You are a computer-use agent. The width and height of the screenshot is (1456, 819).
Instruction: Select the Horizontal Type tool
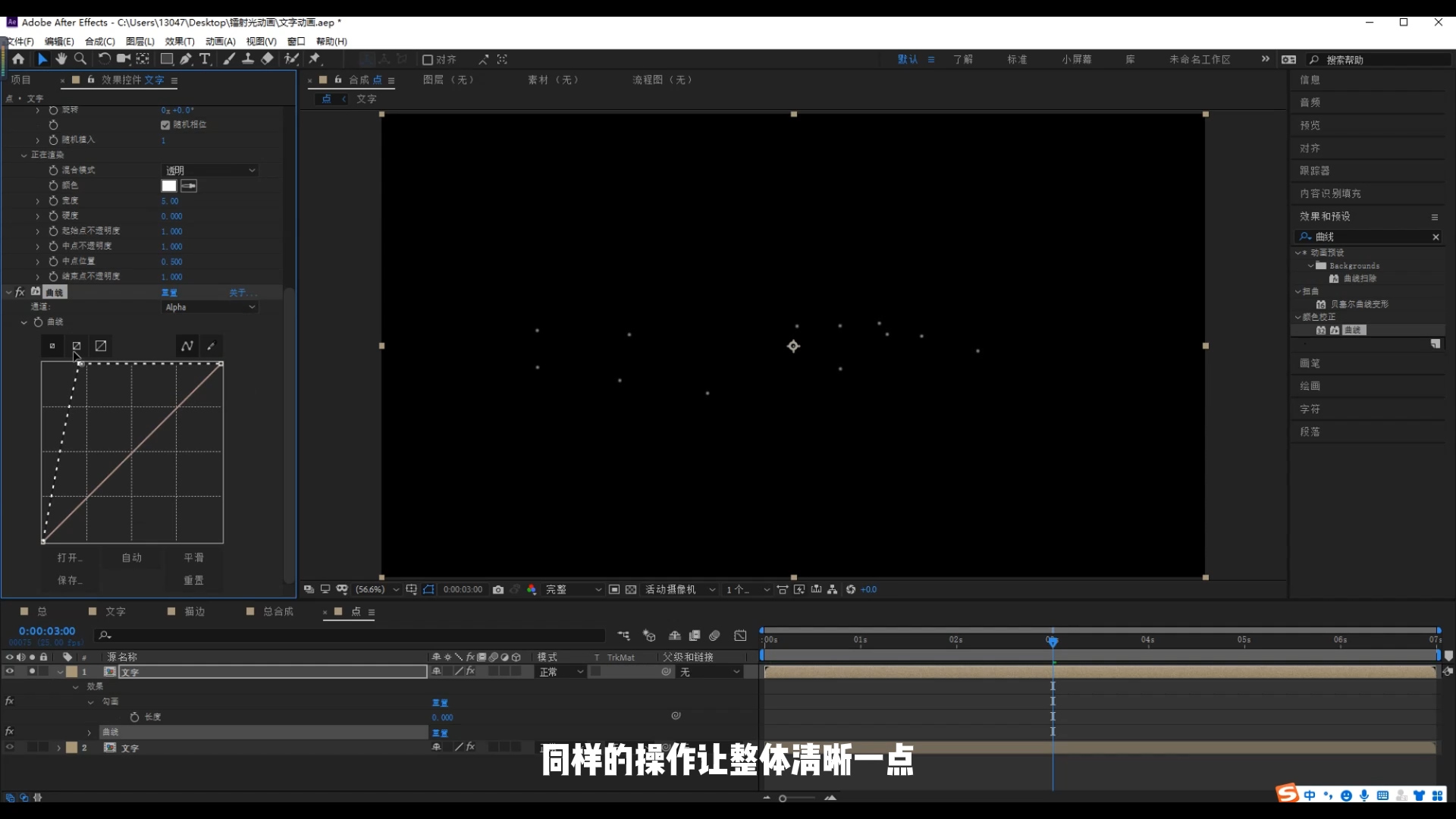[206, 59]
